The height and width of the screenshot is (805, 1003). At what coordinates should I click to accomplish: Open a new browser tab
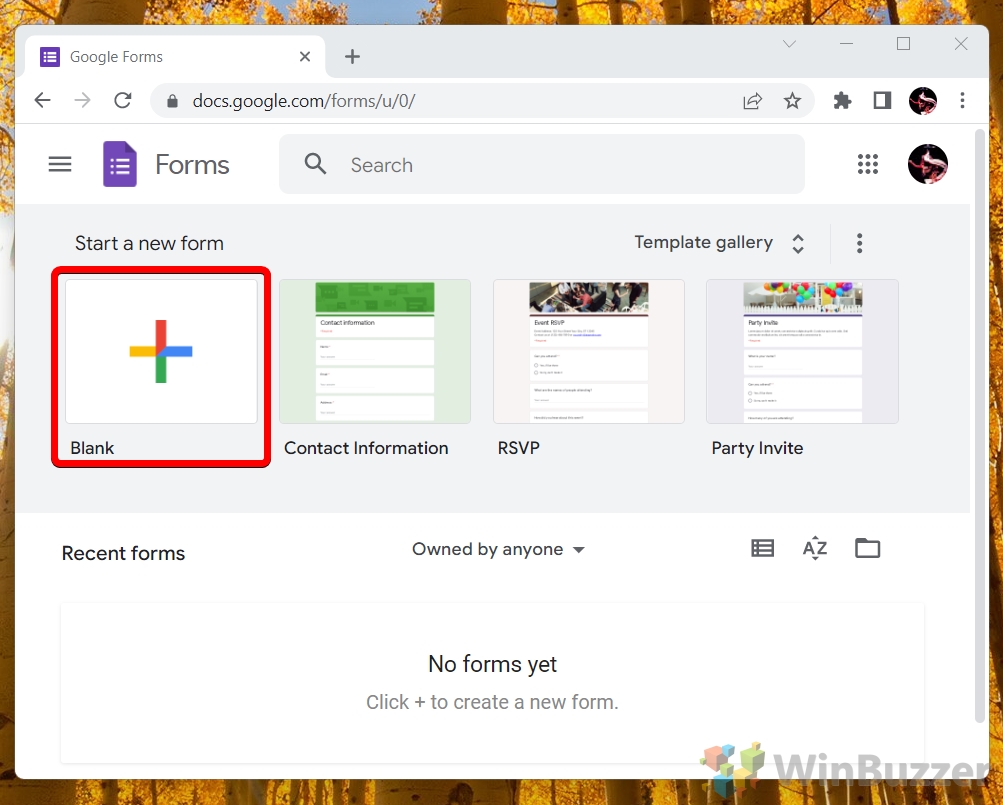(352, 57)
